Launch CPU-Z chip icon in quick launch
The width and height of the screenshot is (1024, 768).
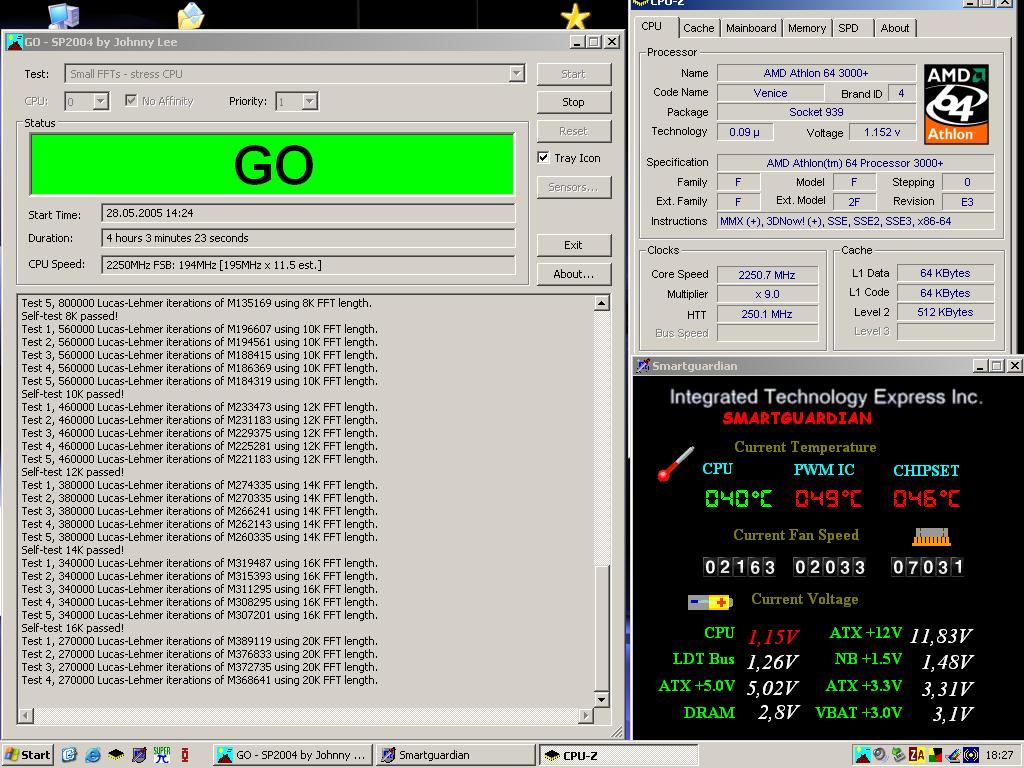coord(116,755)
